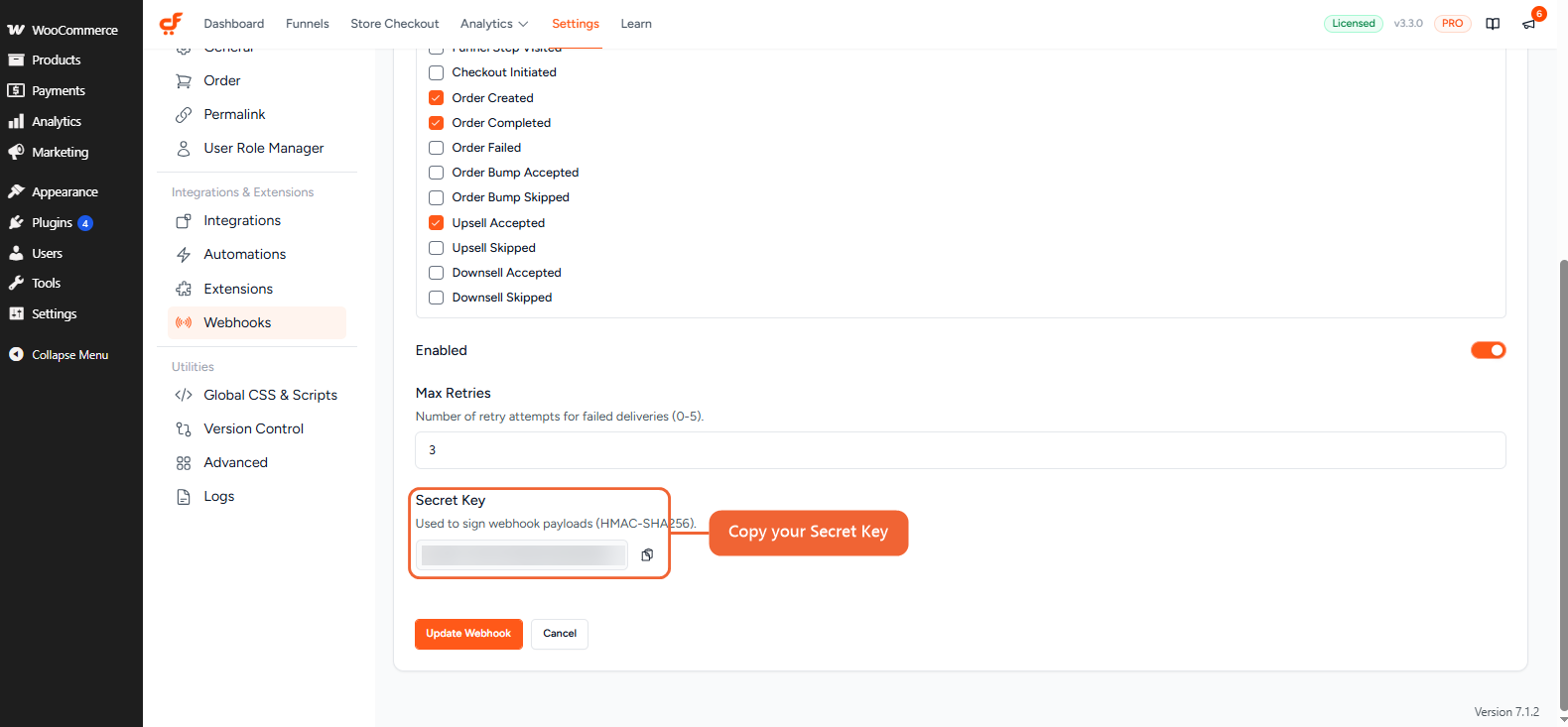
Task: Click the Version Control branch icon
Action: click(x=184, y=429)
